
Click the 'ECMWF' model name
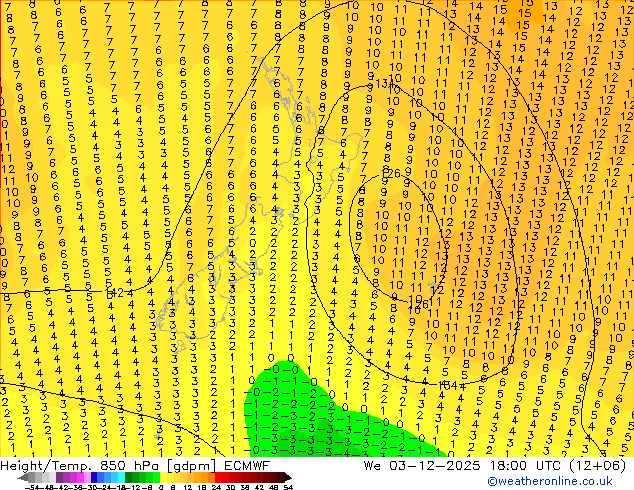247,466
